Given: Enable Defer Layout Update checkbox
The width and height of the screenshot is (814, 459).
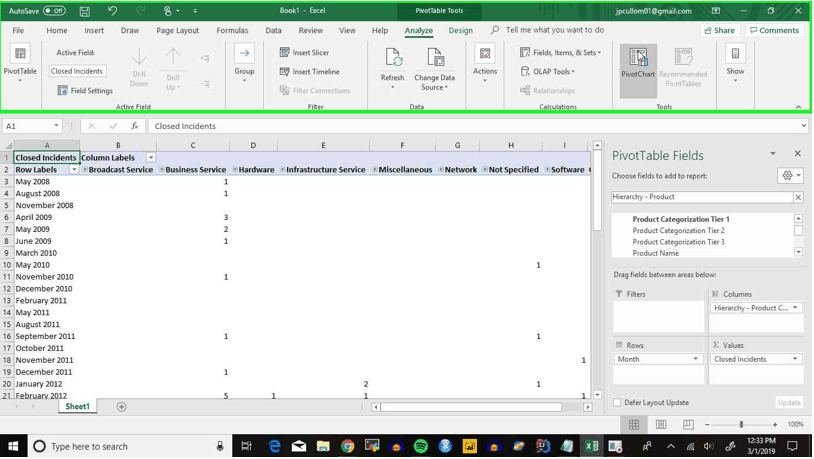Looking at the screenshot, I should pos(617,403).
